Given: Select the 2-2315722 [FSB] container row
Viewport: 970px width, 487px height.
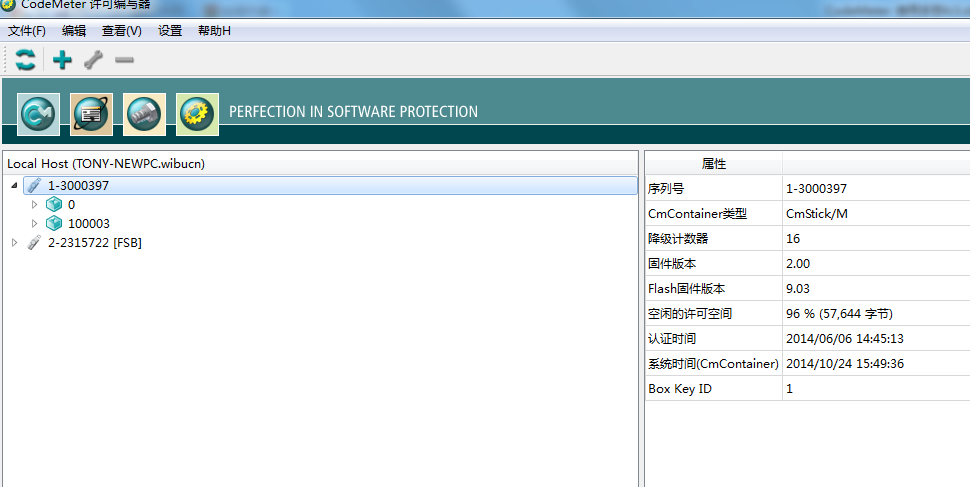Looking at the screenshot, I should click(95, 243).
